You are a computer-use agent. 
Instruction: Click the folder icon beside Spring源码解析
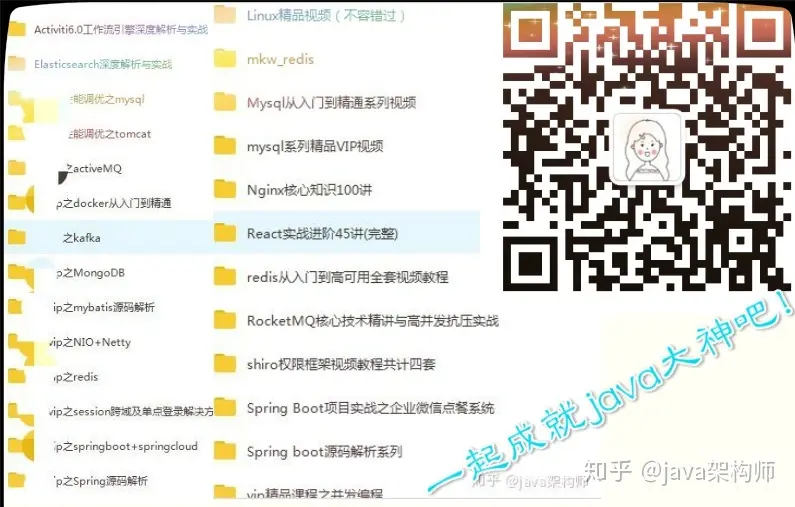(x=17, y=480)
